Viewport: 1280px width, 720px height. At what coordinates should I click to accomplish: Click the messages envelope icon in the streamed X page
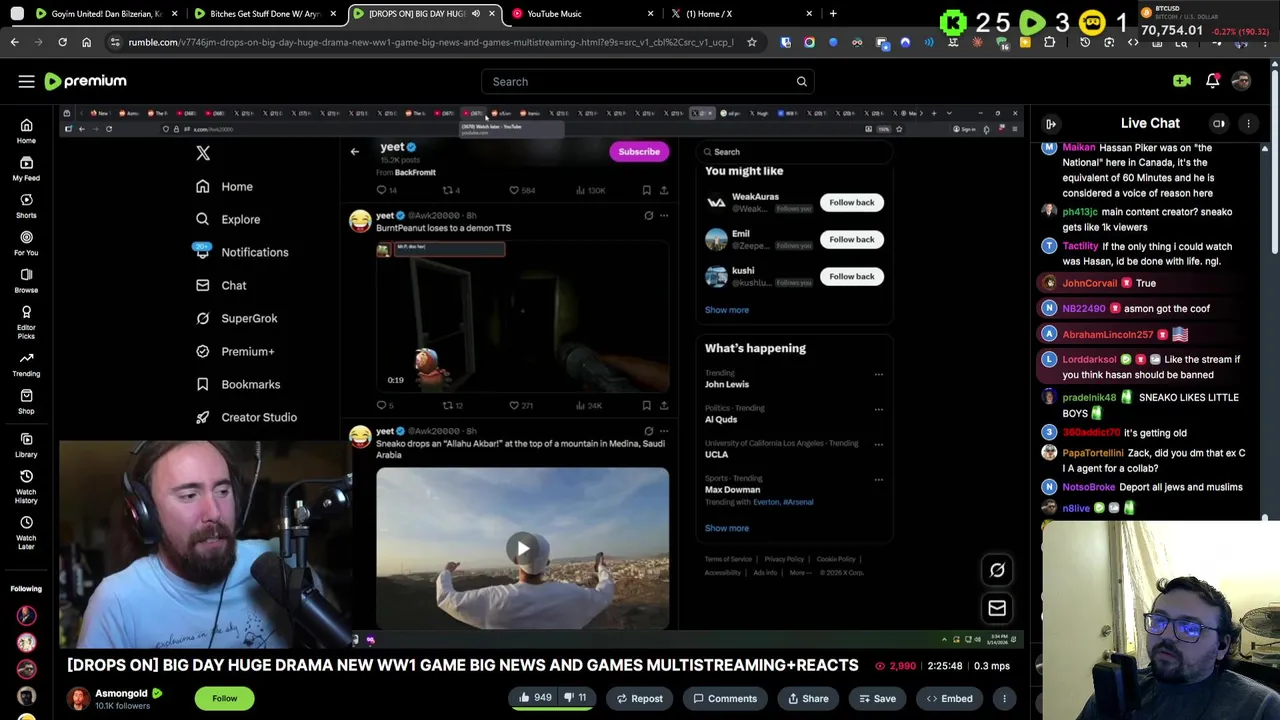[x=997, y=608]
